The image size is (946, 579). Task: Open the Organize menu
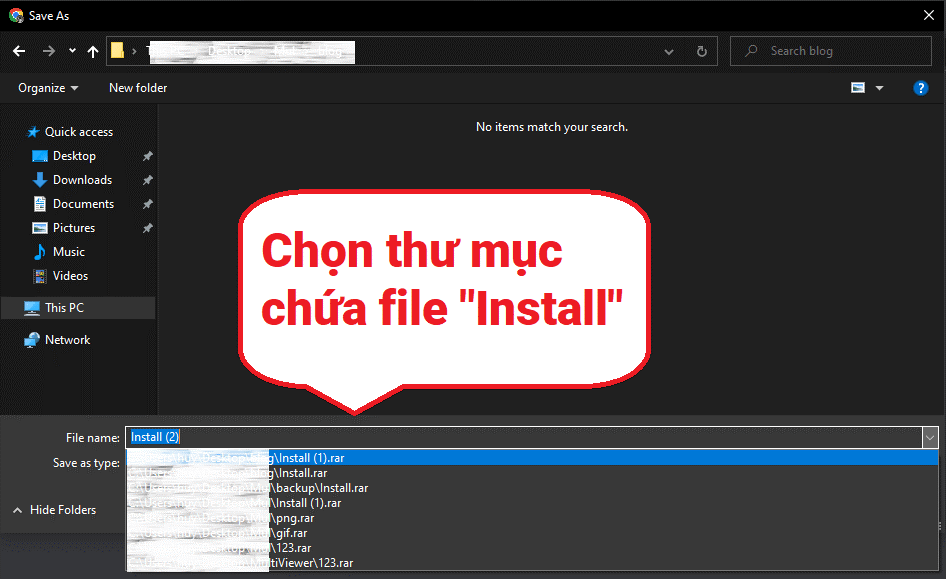pyautogui.click(x=48, y=88)
